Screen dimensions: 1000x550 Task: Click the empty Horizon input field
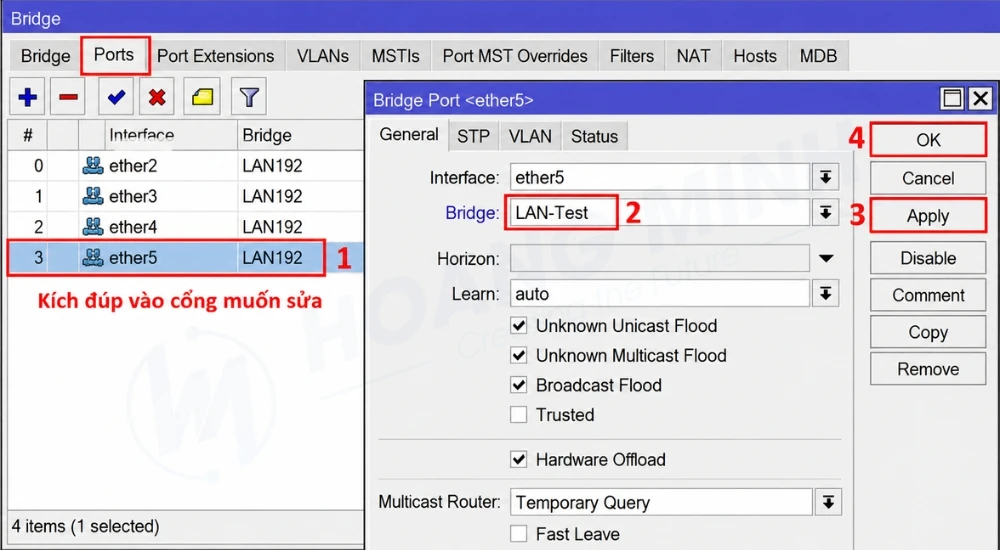(x=660, y=258)
